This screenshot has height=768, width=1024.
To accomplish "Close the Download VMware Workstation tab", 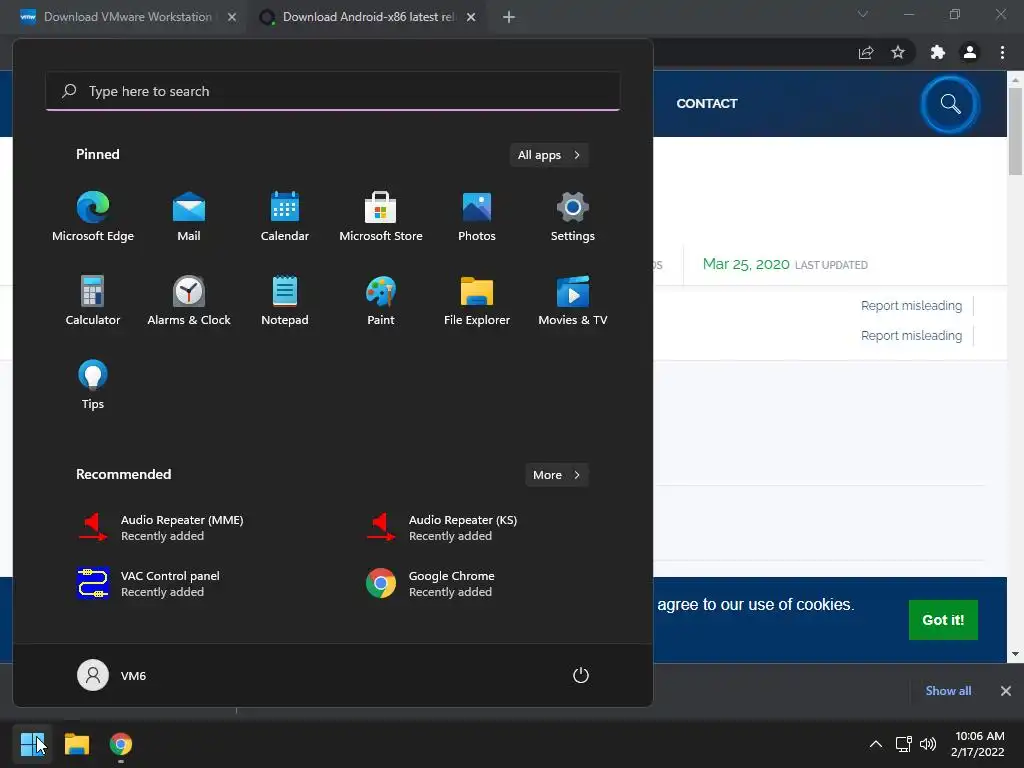I will 232,17.
